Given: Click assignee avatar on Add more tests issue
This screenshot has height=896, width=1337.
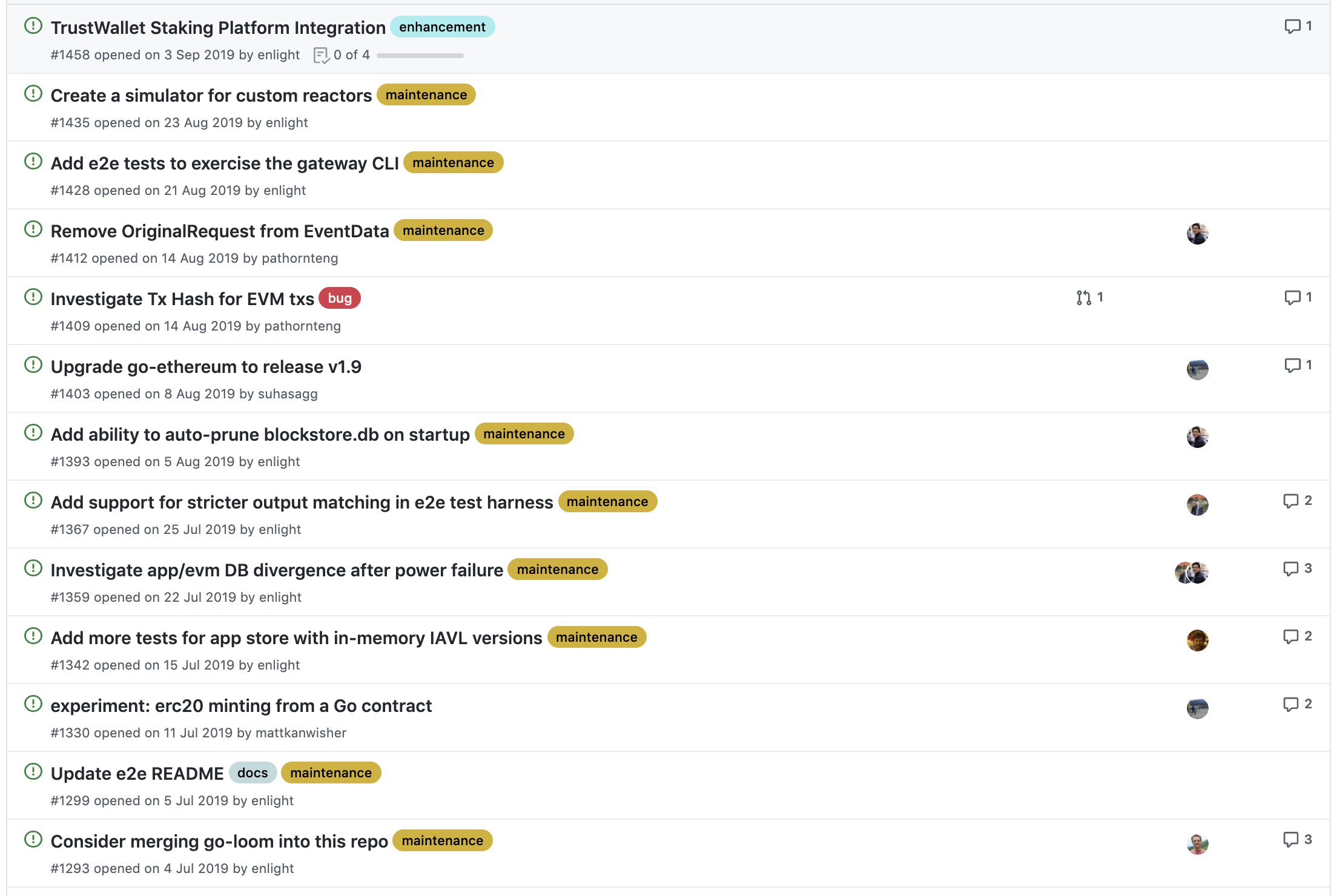Looking at the screenshot, I should pyautogui.click(x=1197, y=640).
